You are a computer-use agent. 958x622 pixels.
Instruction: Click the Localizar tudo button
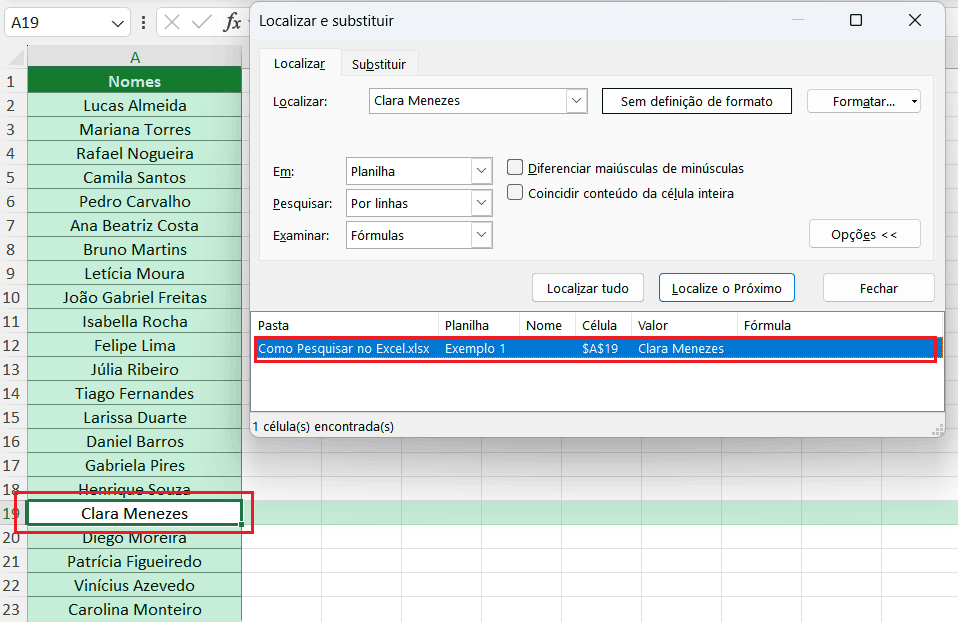tap(587, 288)
